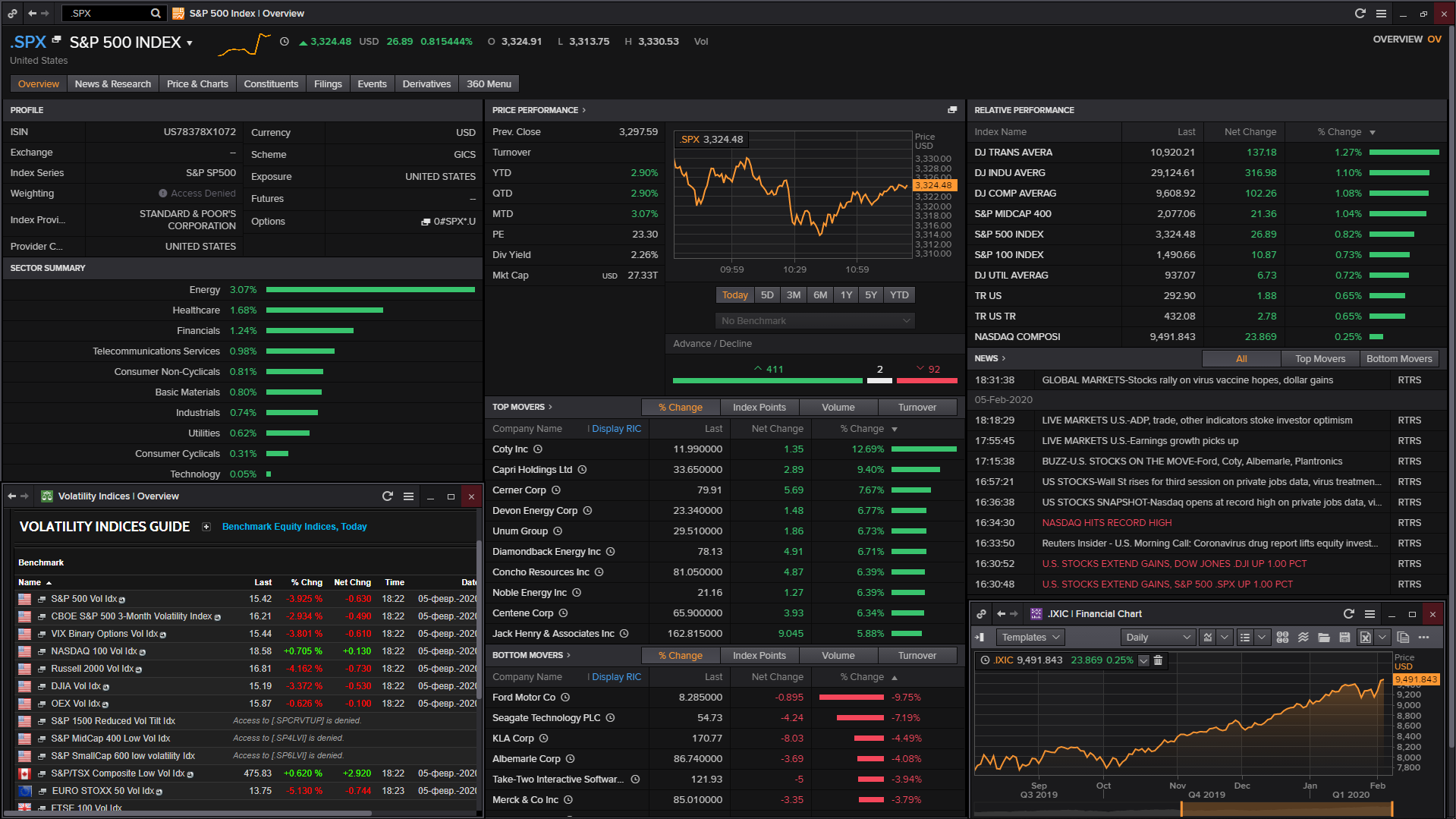Click the Volatility window vertical scrollbar
The image size is (1456, 819).
[479, 619]
